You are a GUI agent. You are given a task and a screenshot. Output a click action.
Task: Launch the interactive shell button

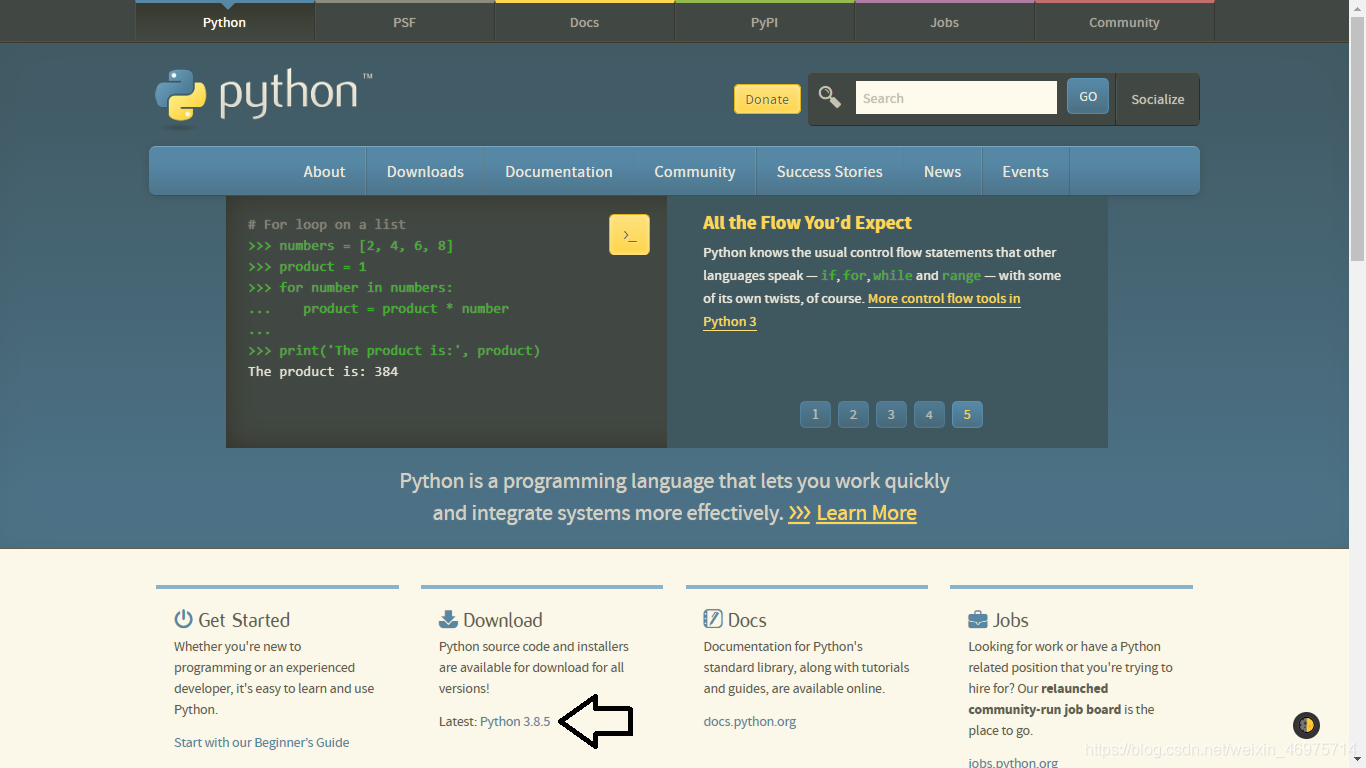coord(629,235)
